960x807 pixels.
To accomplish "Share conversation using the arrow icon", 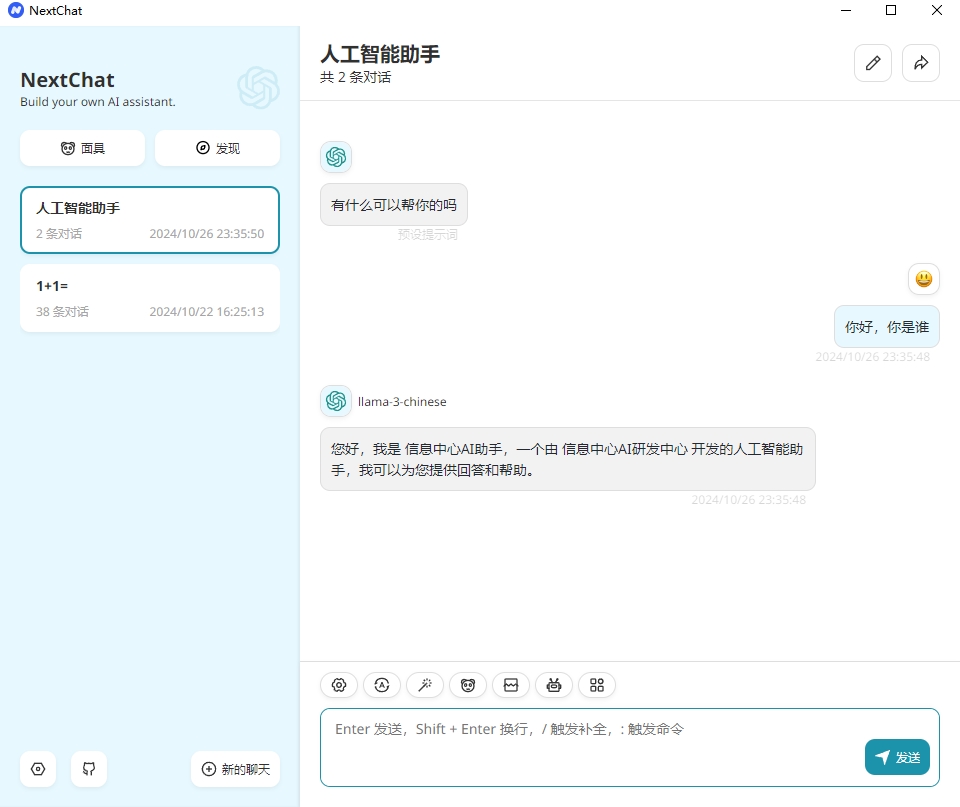I will coord(921,63).
